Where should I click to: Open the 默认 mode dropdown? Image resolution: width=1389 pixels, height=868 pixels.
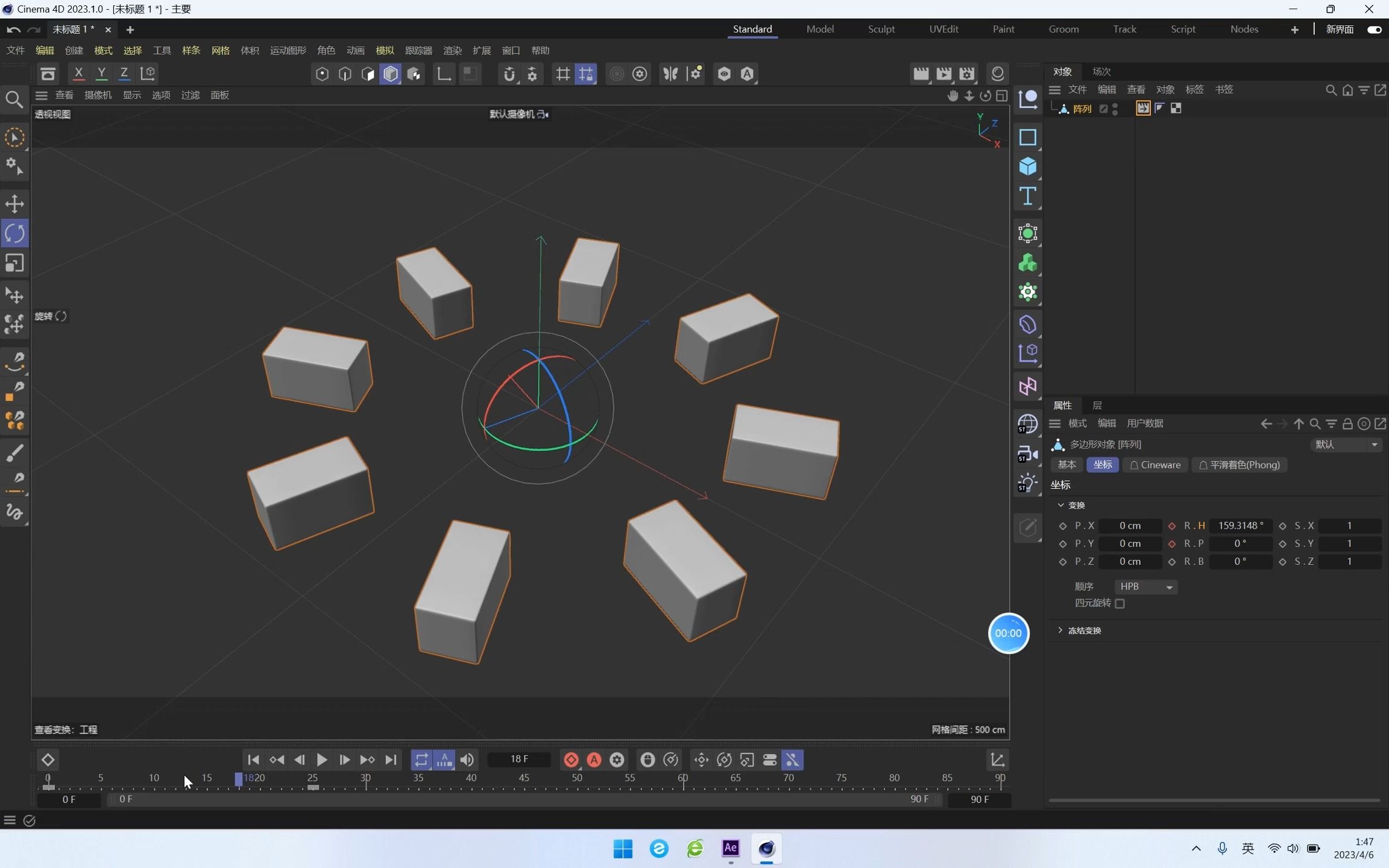point(1346,444)
